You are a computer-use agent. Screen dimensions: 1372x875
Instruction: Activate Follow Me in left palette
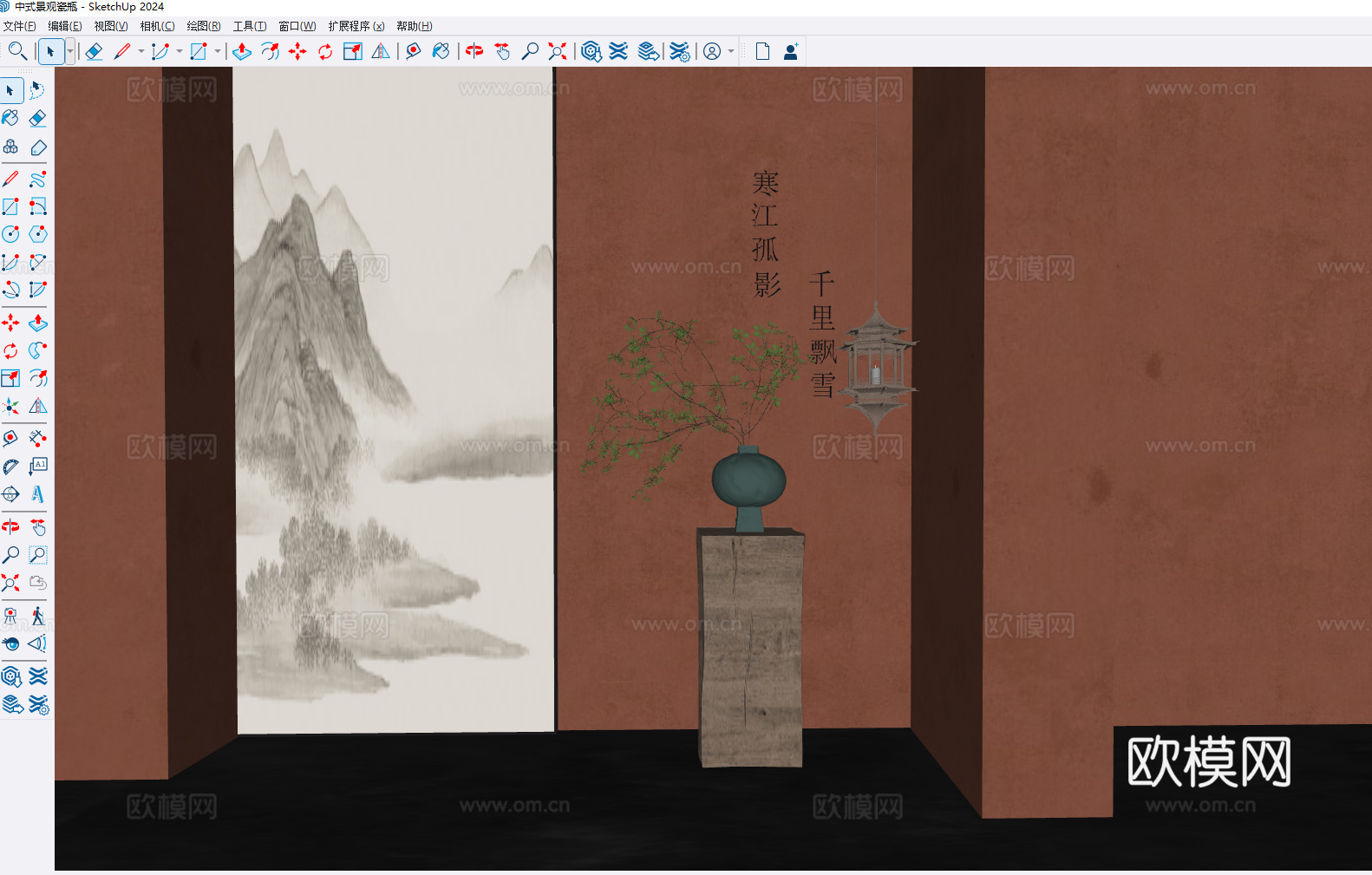point(37,350)
